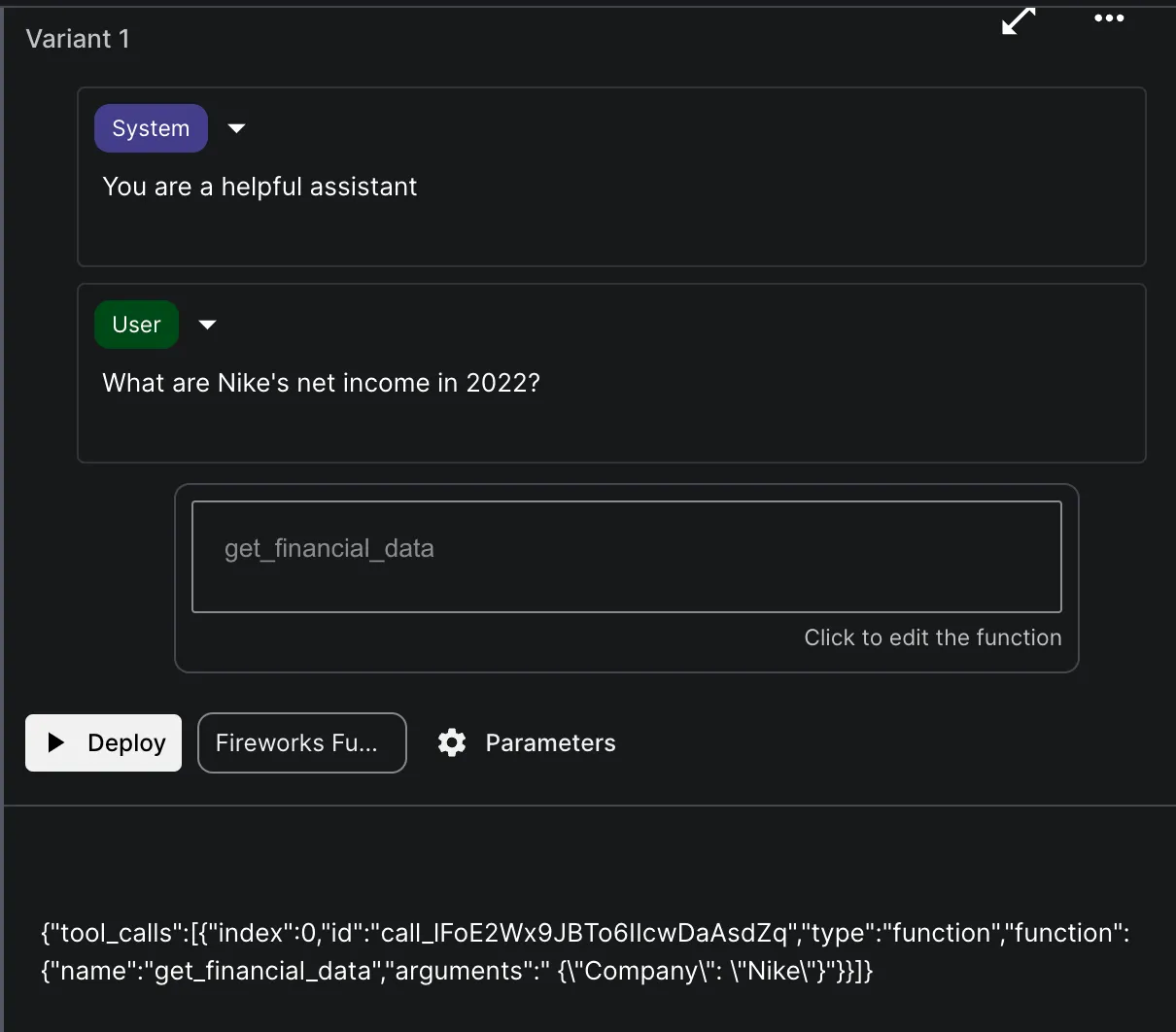Viewport: 1176px width, 1032px height.
Task: Click the purple System role badge
Action: [151, 128]
